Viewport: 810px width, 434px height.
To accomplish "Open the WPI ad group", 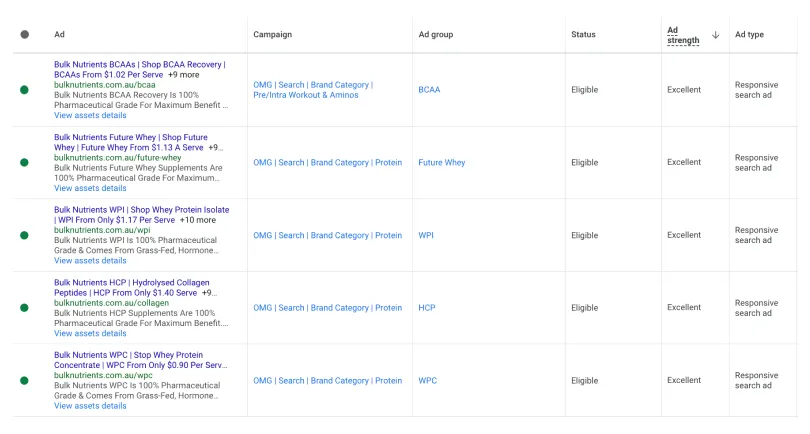I will [426, 235].
